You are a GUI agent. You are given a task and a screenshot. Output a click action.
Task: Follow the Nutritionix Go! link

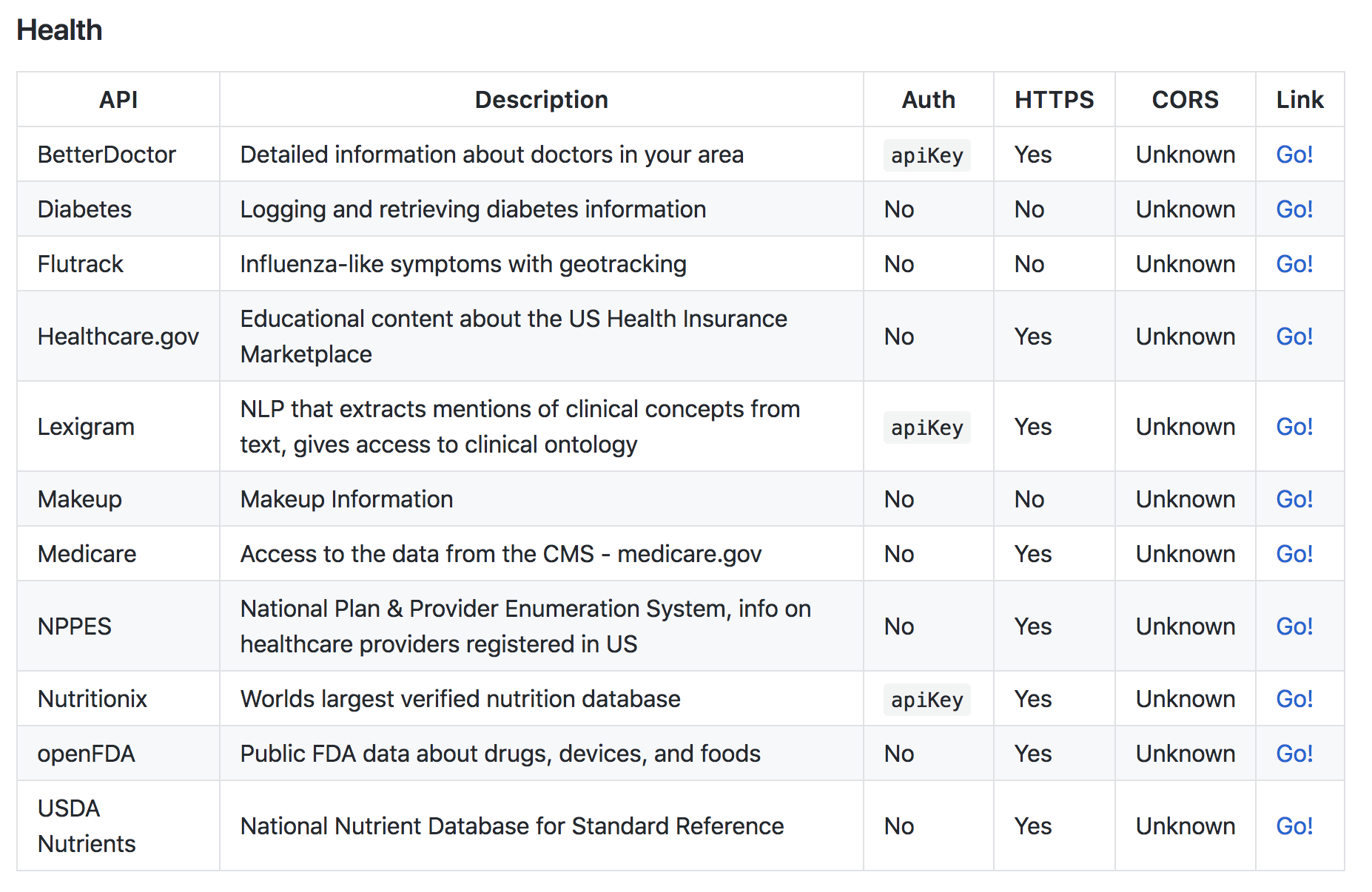[x=1294, y=699]
